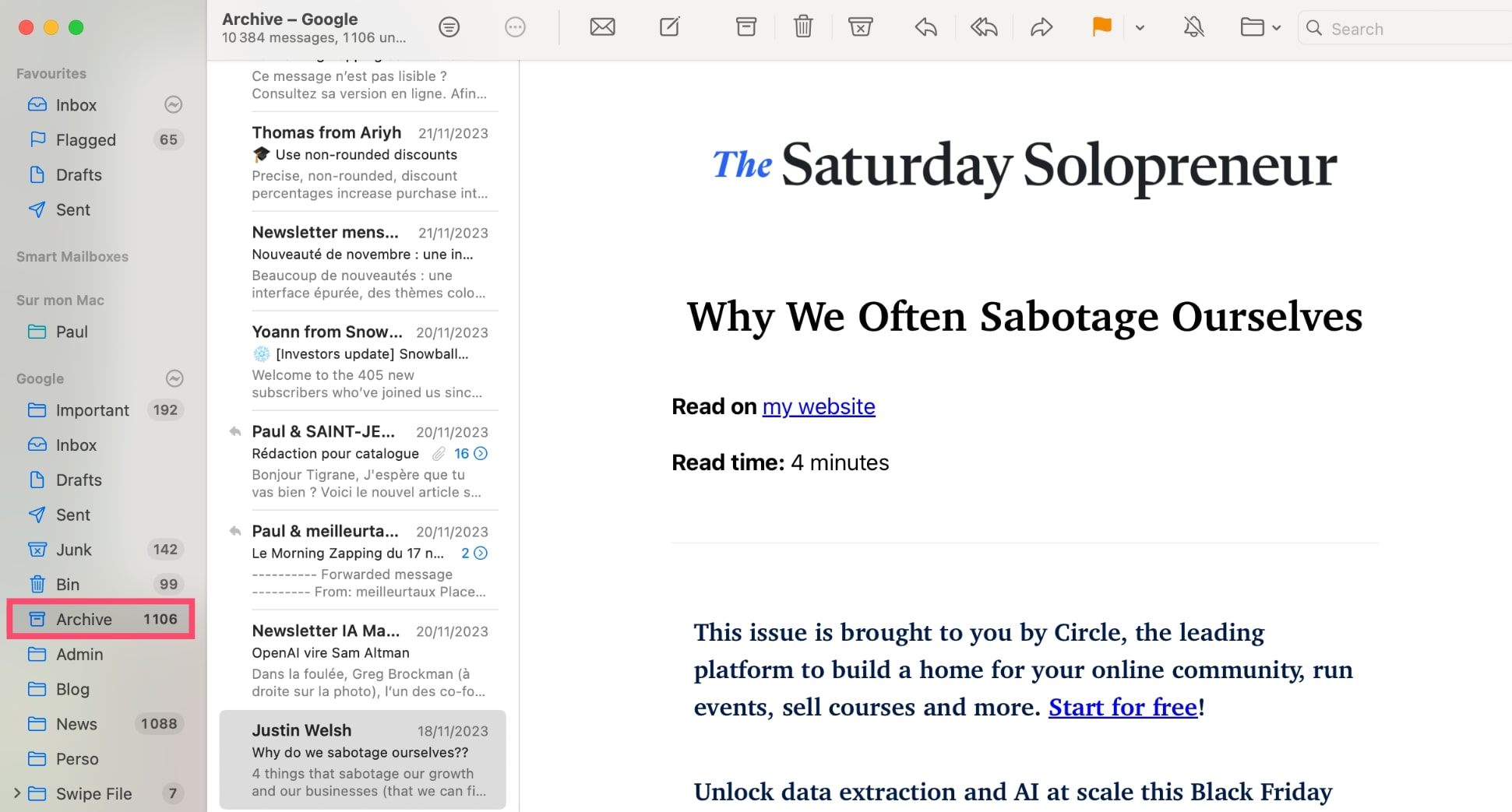This screenshot has width=1512, height=812.
Task: Move selected message to Junk
Action: pyautogui.click(x=860, y=28)
